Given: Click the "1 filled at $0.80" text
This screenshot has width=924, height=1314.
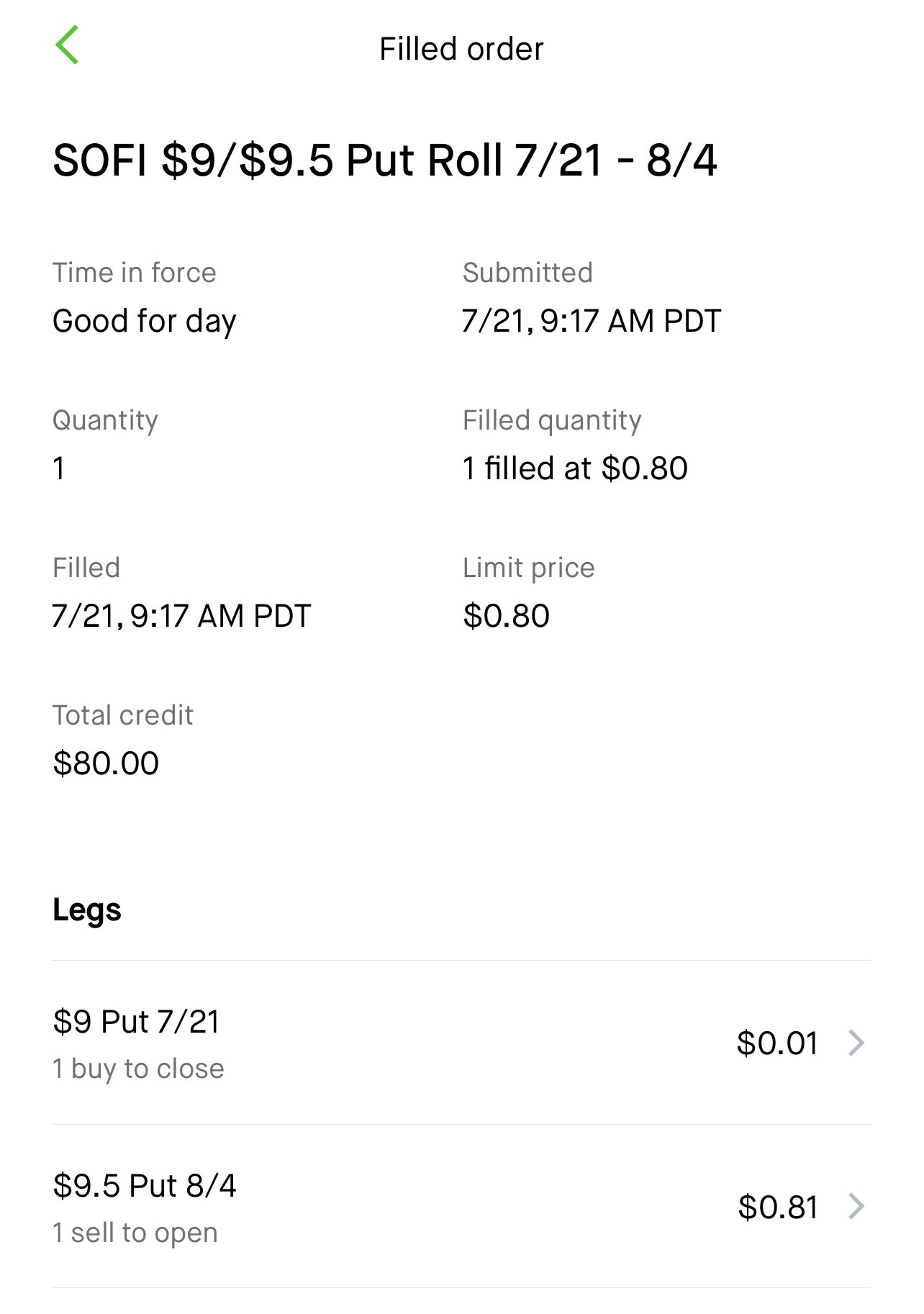Looking at the screenshot, I should coord(575,468).
